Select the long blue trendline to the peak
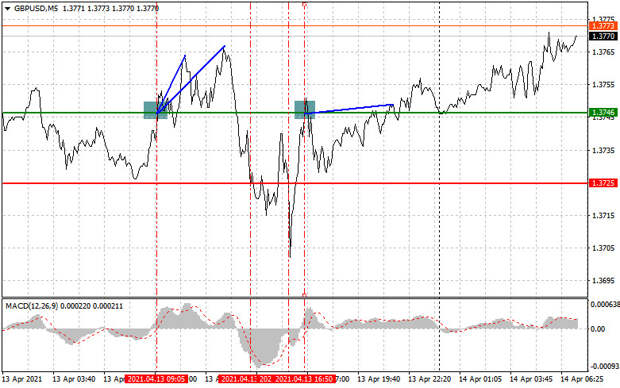The width and height of the screenshot is (620, 388). (x=191, y=79)
